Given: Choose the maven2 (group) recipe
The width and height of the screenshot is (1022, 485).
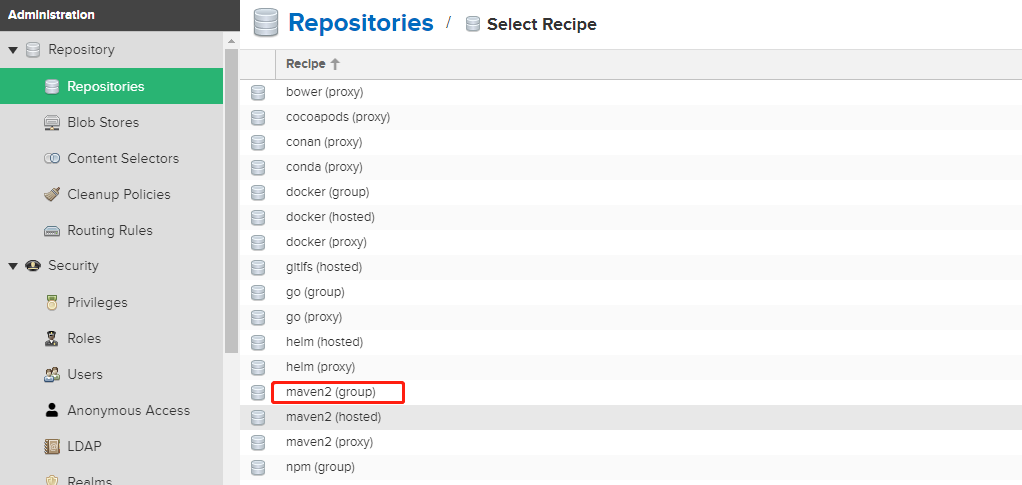Looking at the screenshot, I should click(x=330, y=392).
